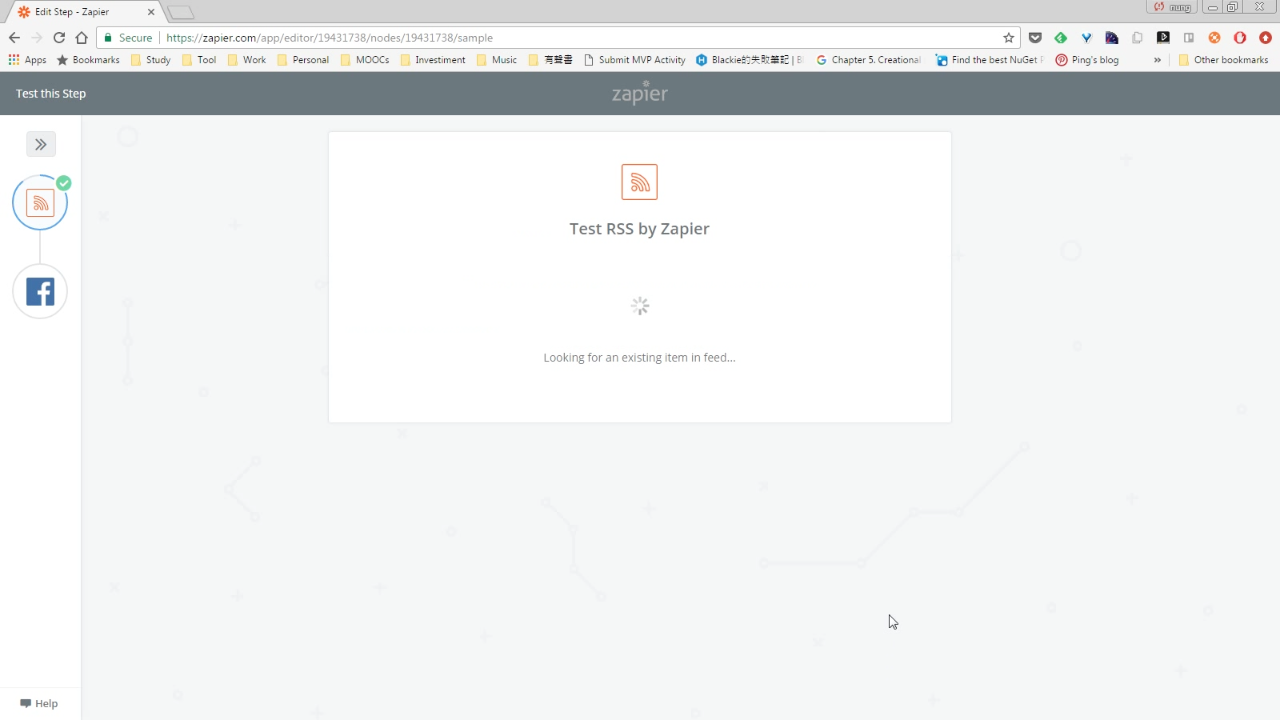Expand the Zapier sidebar with the double chevron

(41, 144)
